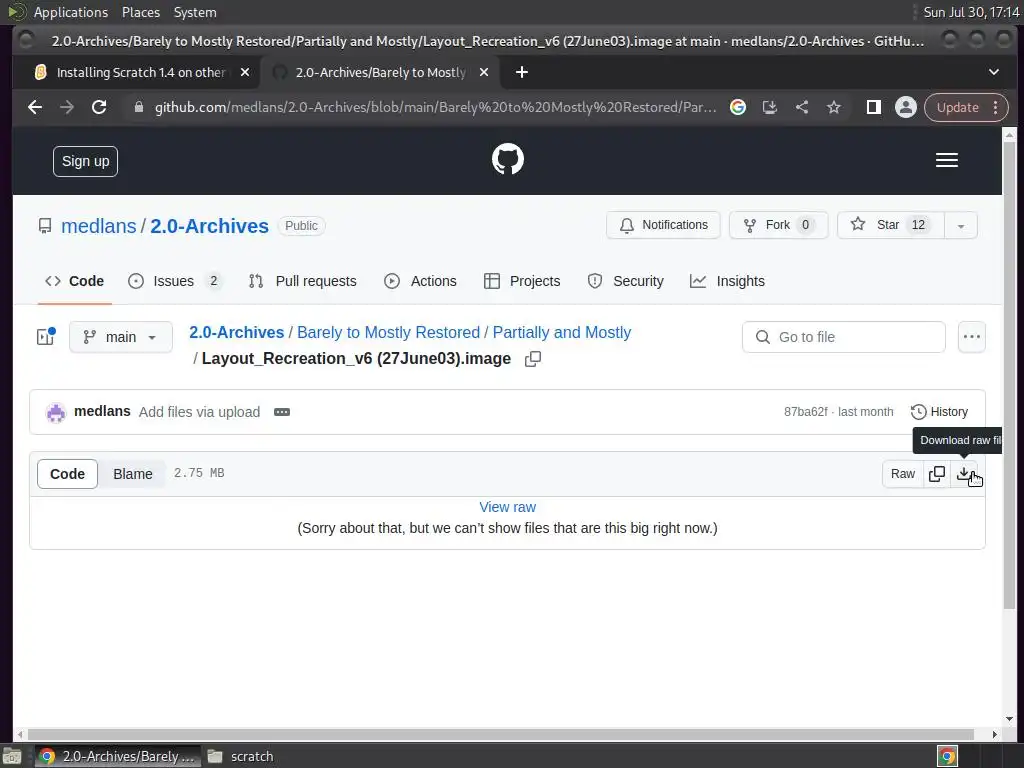Download the raw file icon
This screenshot has height=768, width=1024.
tap(965, 473)
